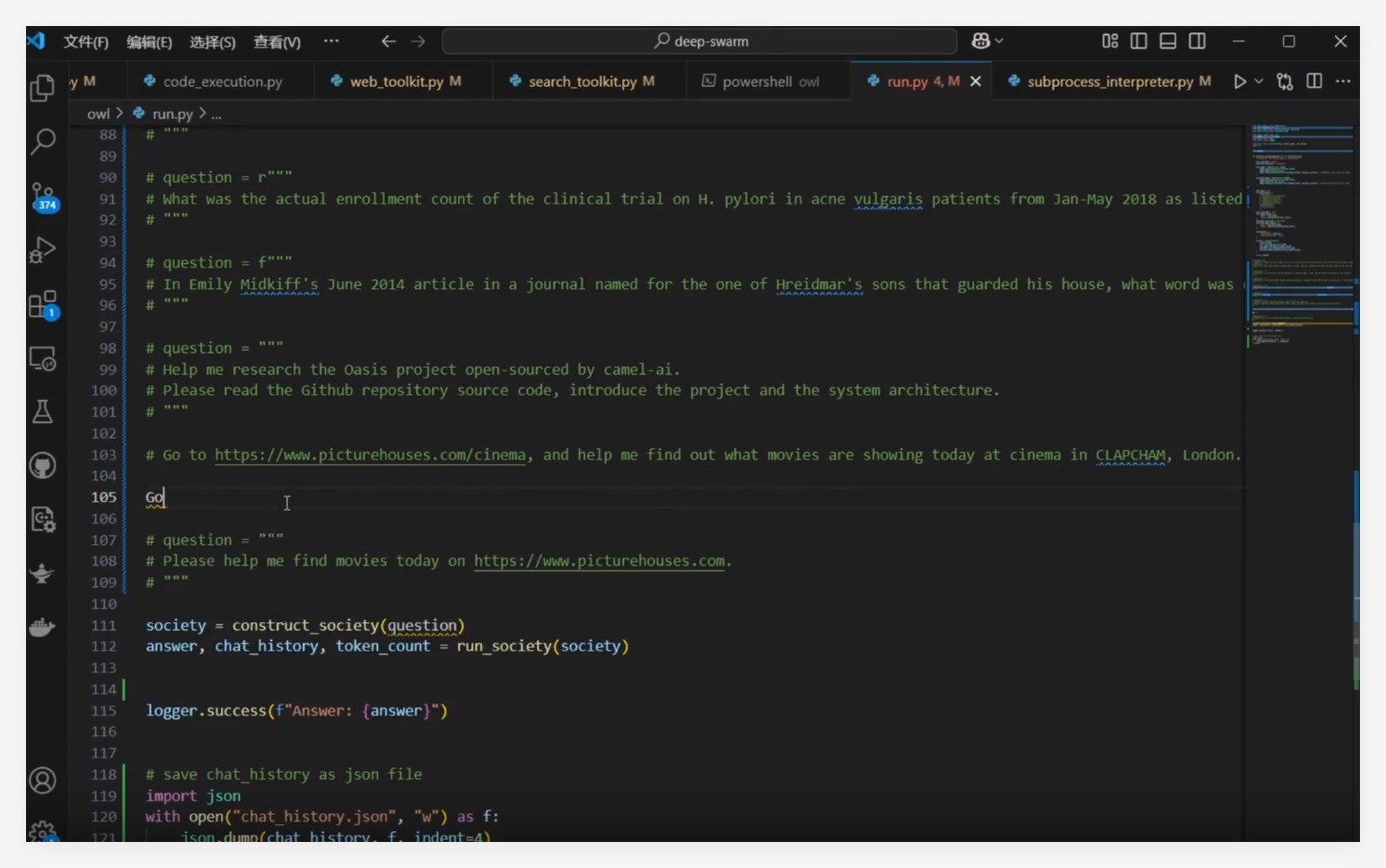
Task: Open the Accounts menu icon
Action: coord(42,781)
